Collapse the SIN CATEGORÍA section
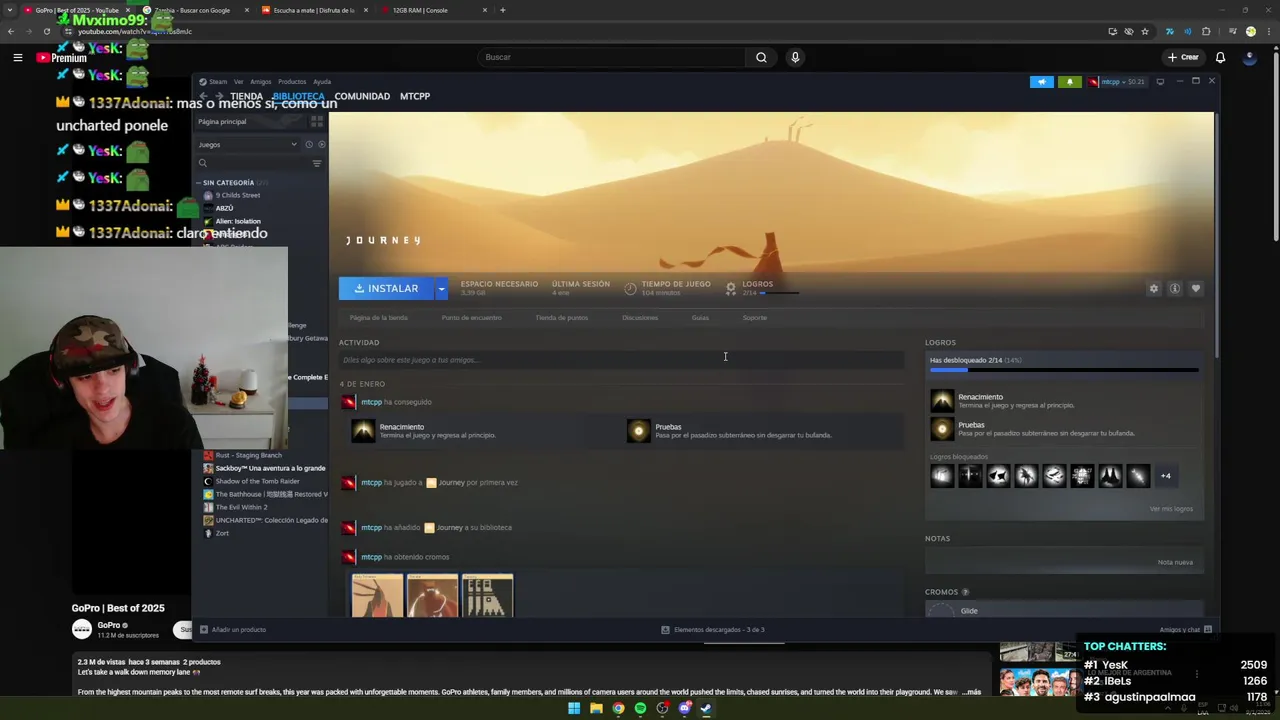 (x=229, y=183)
